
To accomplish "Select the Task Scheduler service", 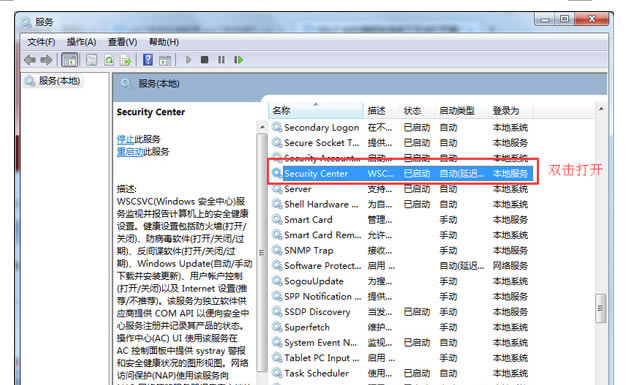I will point(316,373).
